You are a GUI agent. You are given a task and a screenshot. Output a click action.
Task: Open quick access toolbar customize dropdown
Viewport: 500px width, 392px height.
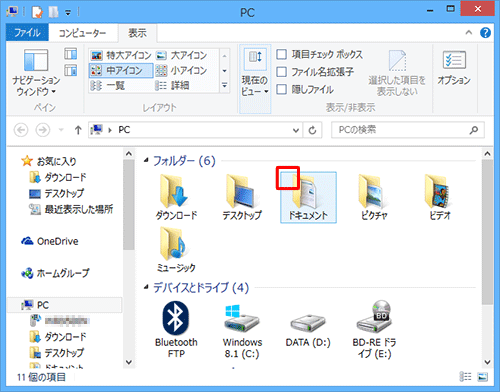[68, 13]
